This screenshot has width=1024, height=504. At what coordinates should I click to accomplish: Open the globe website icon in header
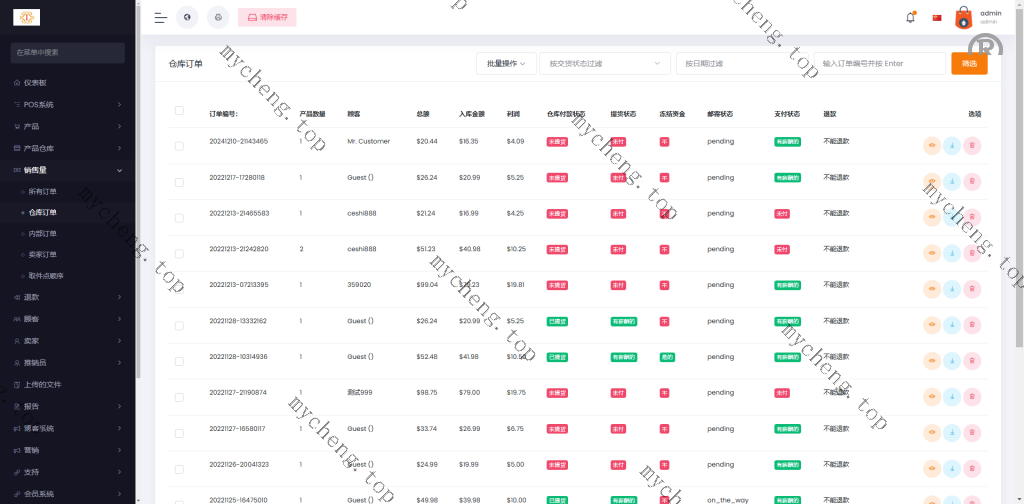187,17
